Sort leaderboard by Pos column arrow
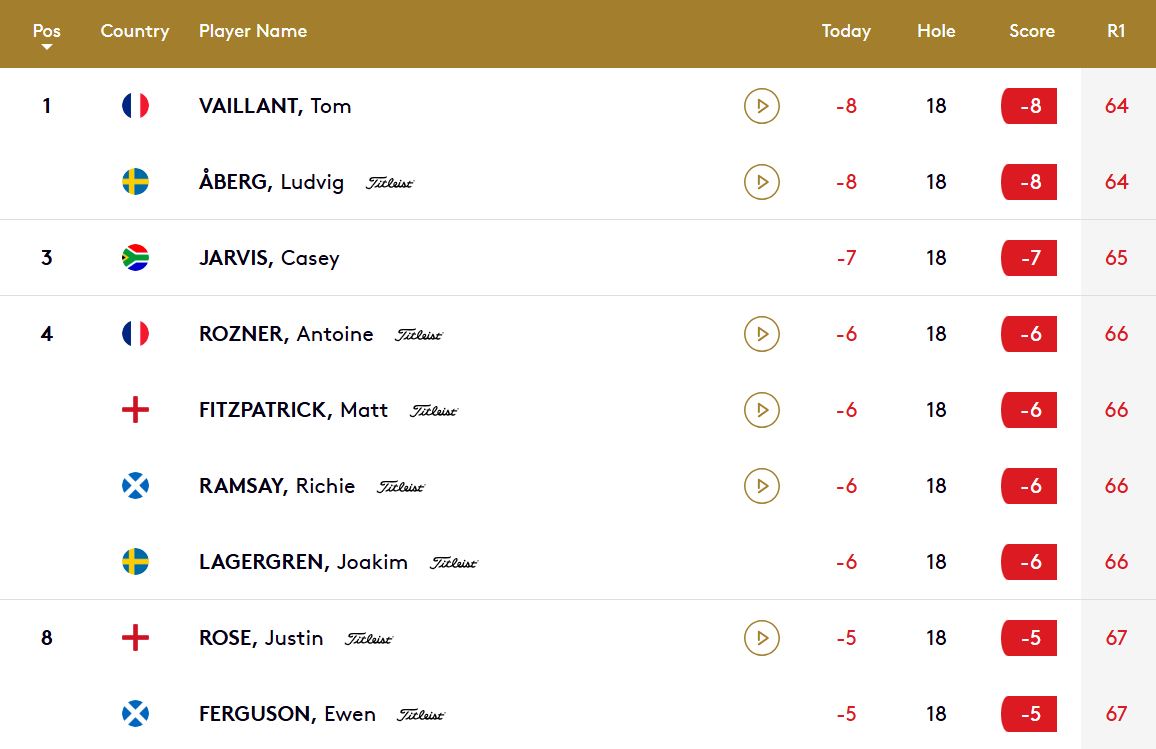Viewport: 1156px width, 749px height. (46, 47)
